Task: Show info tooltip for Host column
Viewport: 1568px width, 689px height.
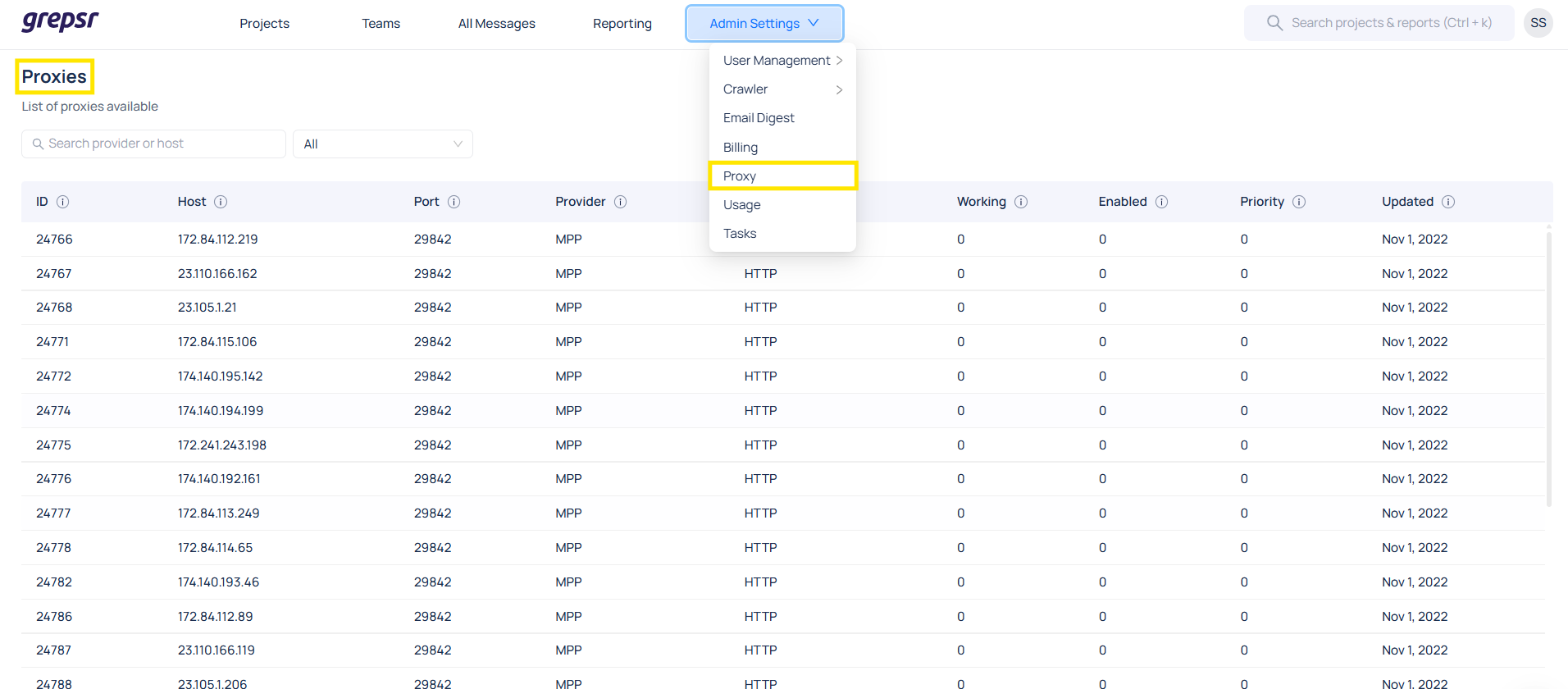Action: pos(221,202)
